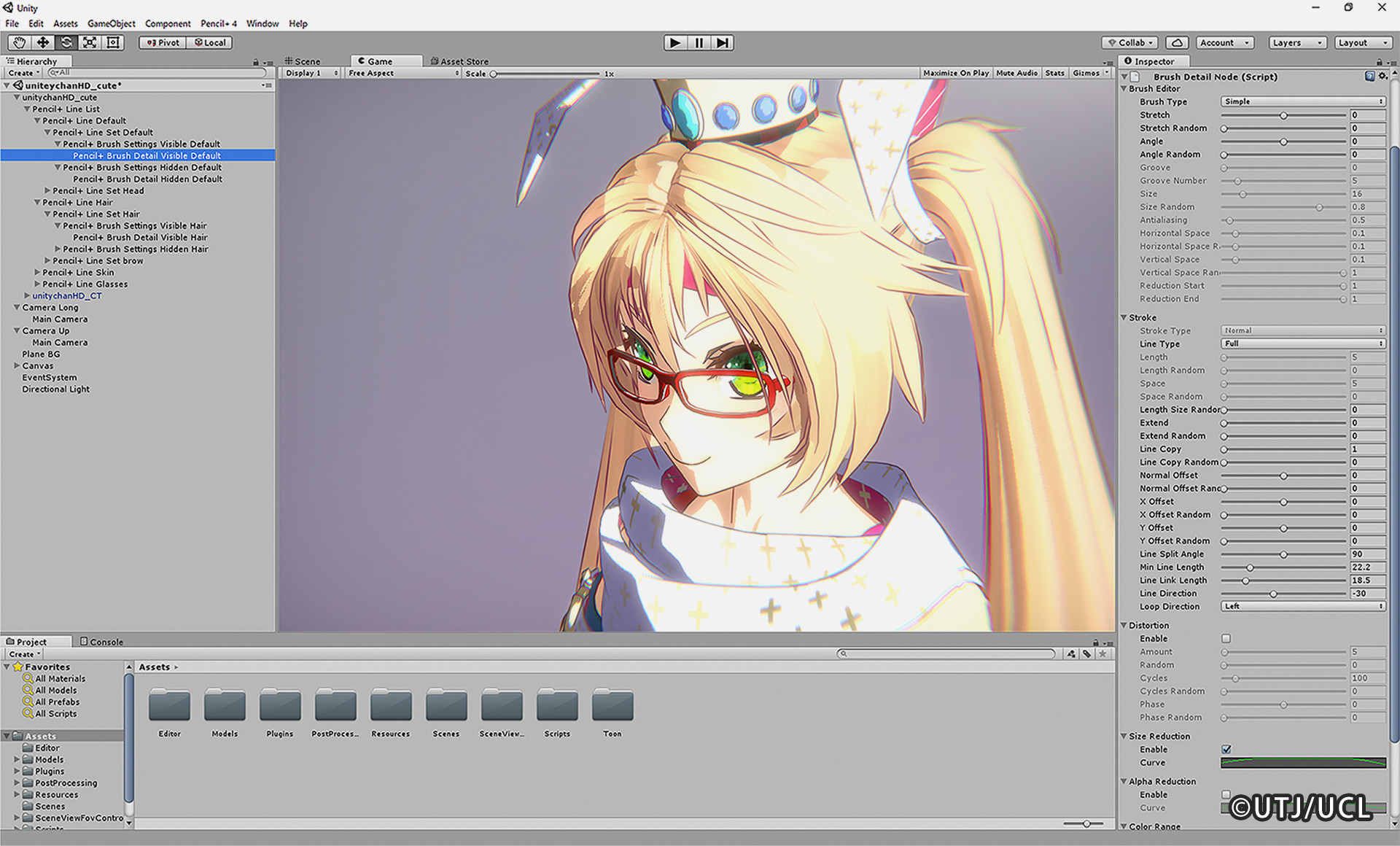Open the Toon folder in asset grid

612,705
